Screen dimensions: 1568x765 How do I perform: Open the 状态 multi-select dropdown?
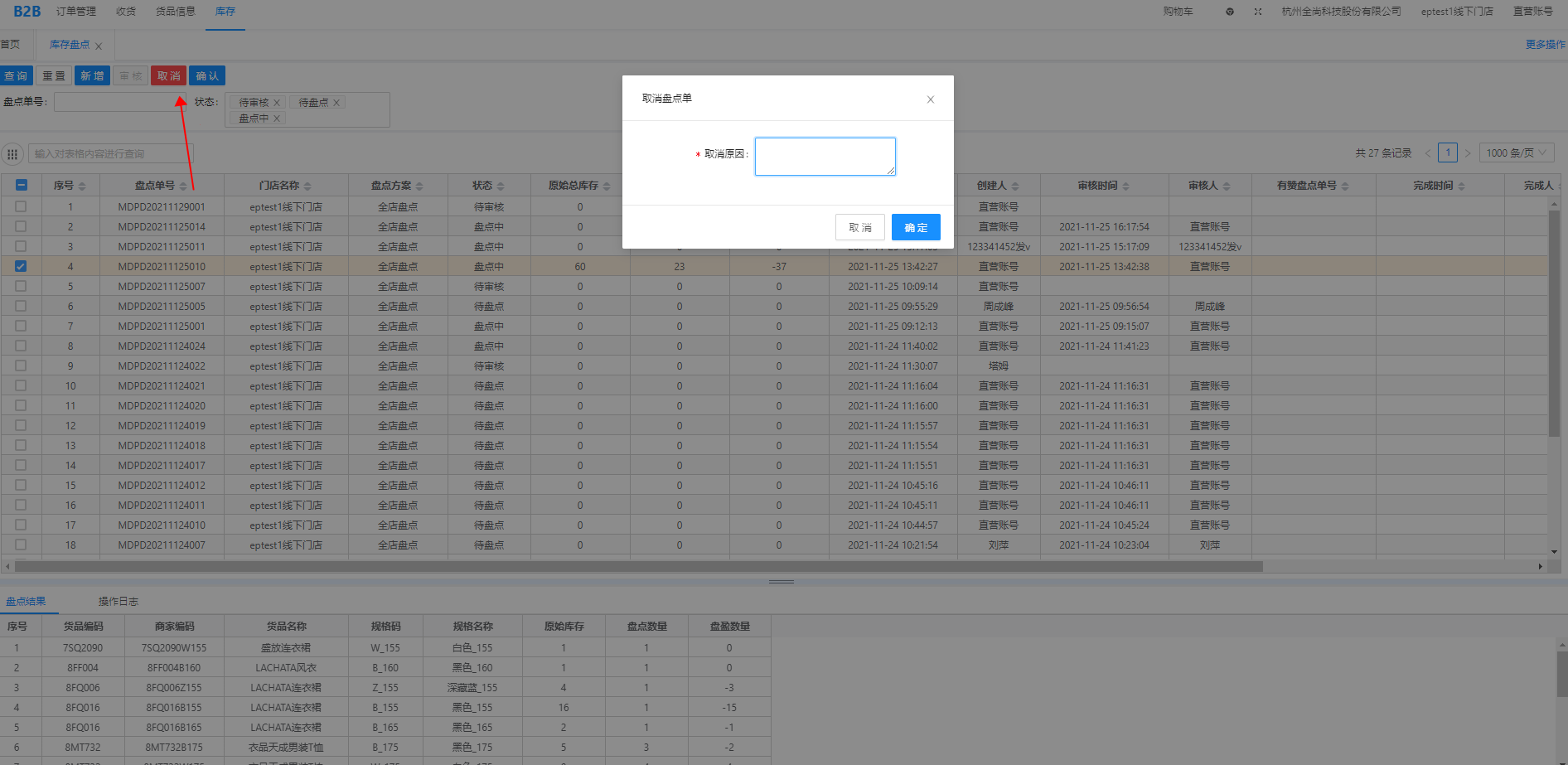[x=365, y=110]
